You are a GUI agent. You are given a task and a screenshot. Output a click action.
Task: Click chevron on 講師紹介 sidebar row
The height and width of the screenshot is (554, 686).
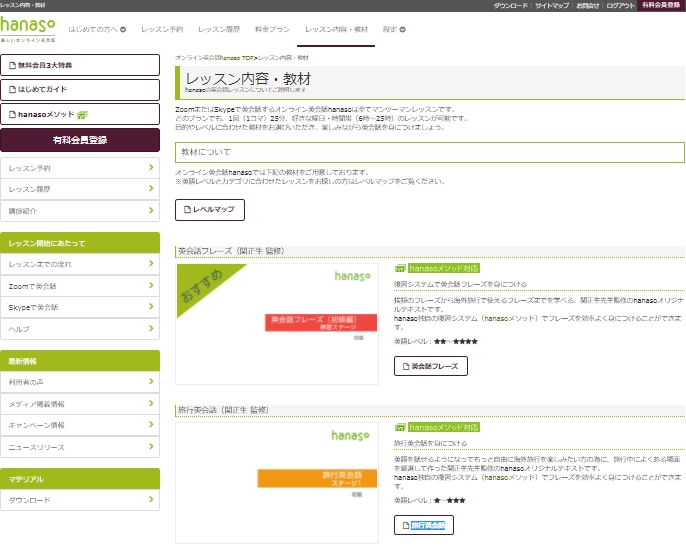click(x=151, y=210)
